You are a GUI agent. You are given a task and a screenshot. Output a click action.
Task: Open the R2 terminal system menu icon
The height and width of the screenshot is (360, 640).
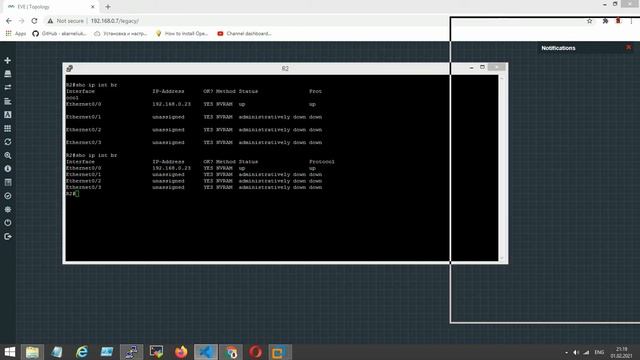(x=70, y=68)
